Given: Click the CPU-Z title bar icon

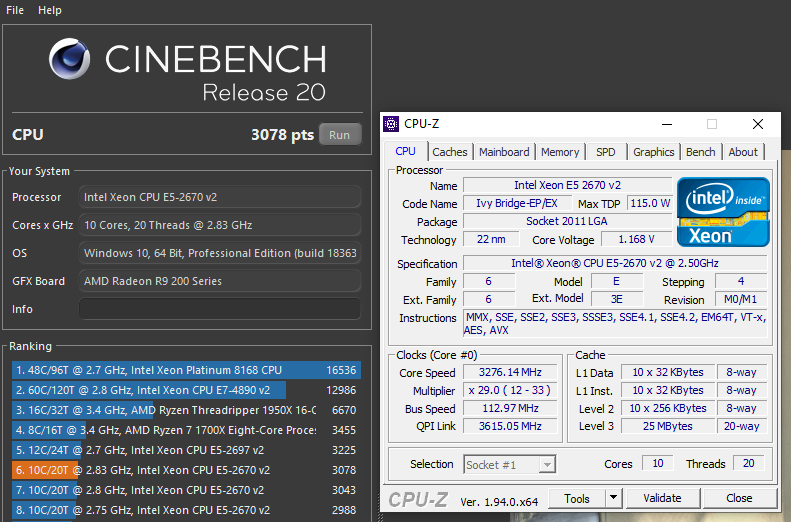Looking at the screenshot, I should coord(391,124).
